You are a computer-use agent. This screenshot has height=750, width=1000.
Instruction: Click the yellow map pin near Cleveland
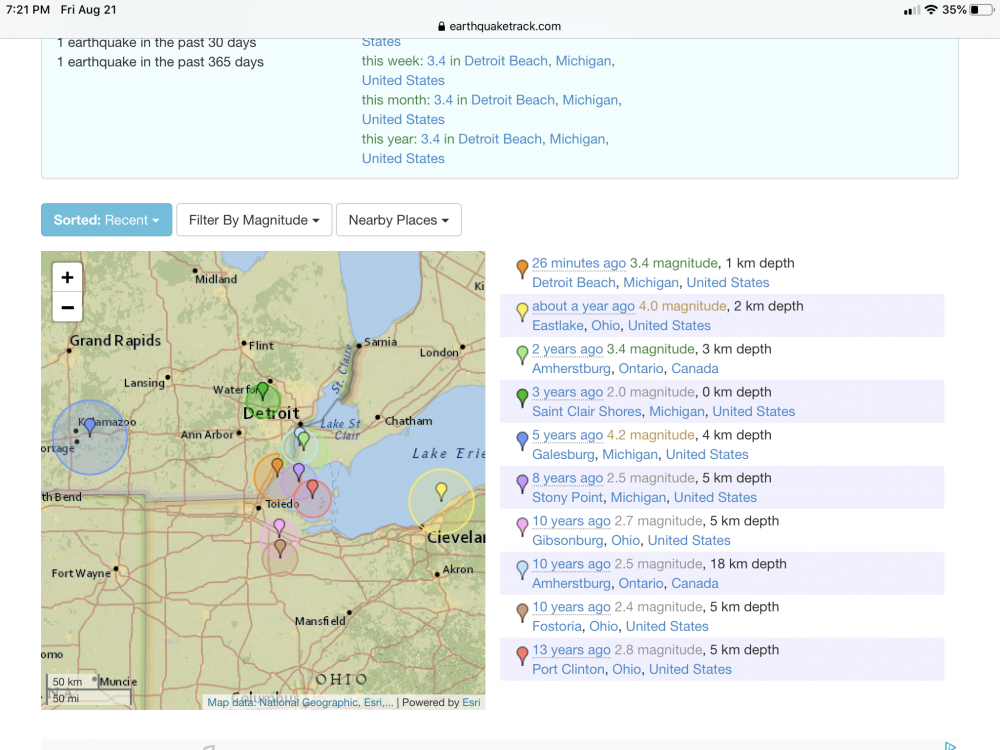pos(441,490)
